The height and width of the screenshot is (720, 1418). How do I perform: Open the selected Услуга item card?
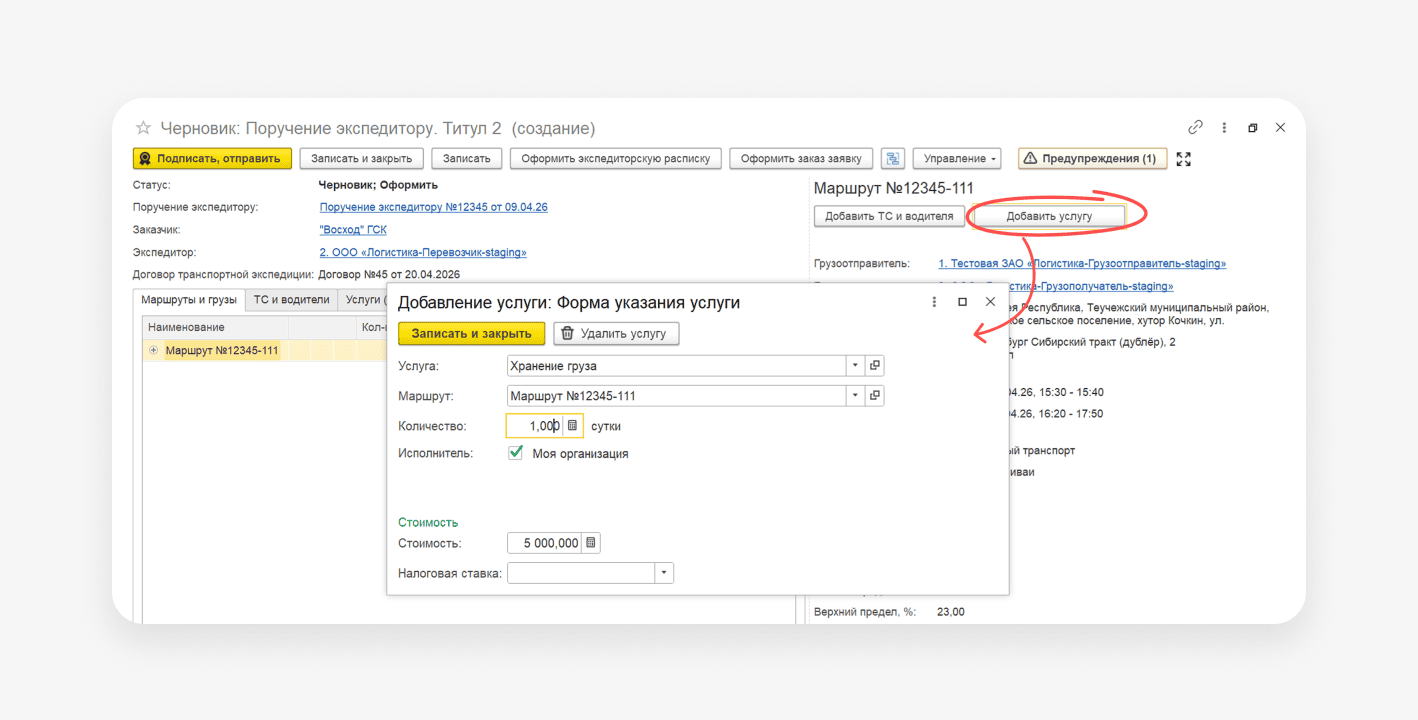(x=875, y=366)
